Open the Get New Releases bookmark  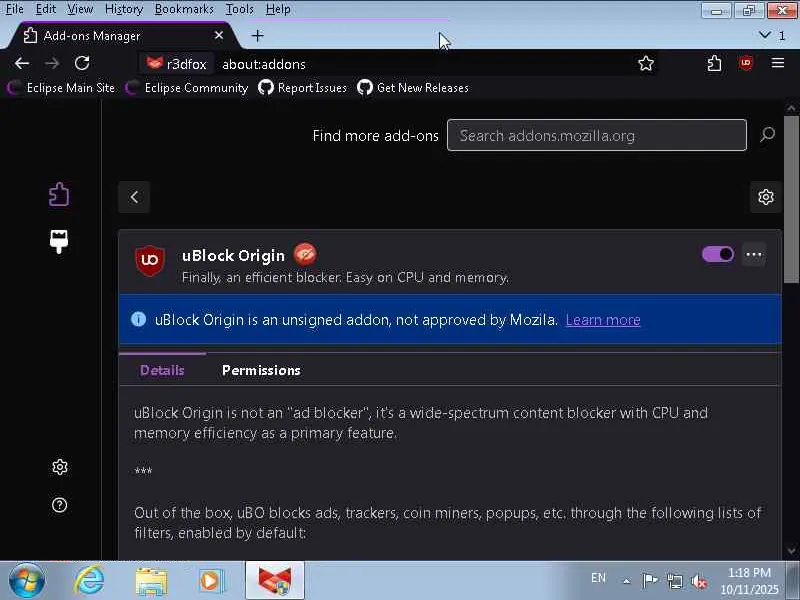click(413, 88)
